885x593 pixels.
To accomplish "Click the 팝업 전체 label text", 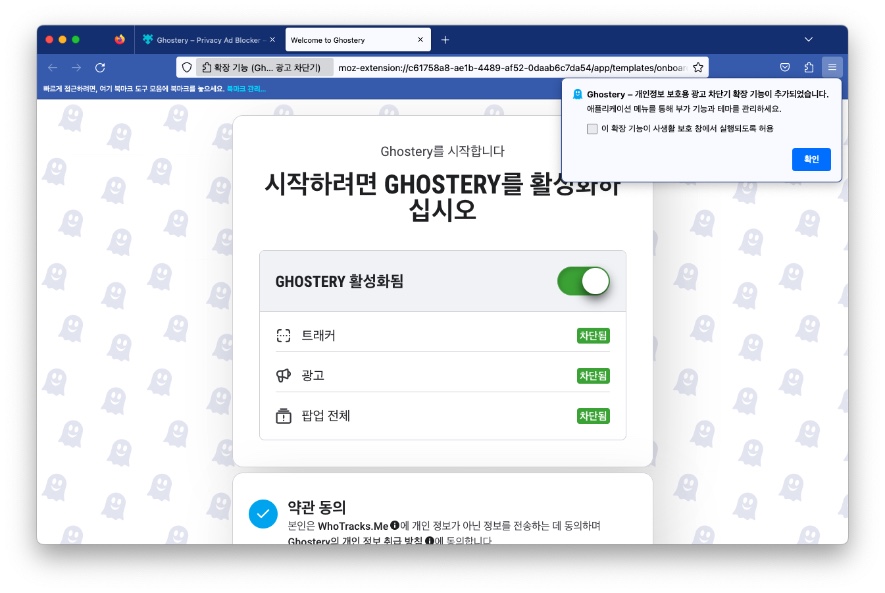I will point(326,416).
